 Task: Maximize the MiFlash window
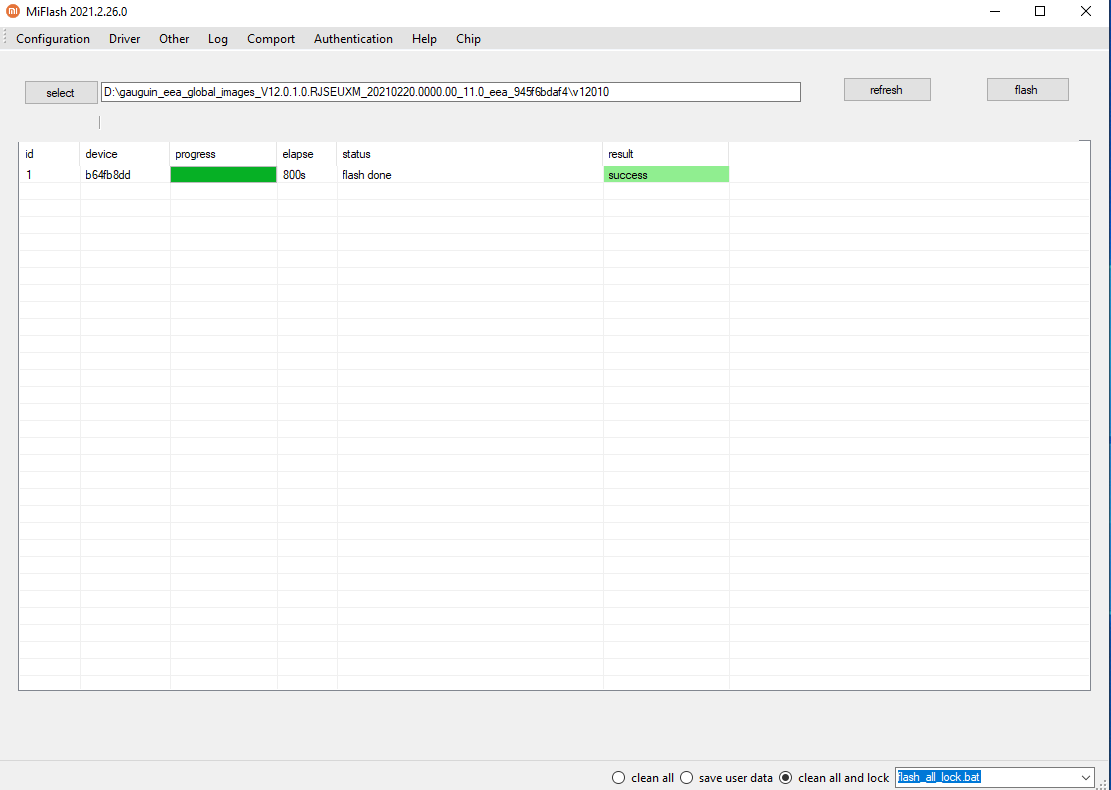pos(1040,11)
